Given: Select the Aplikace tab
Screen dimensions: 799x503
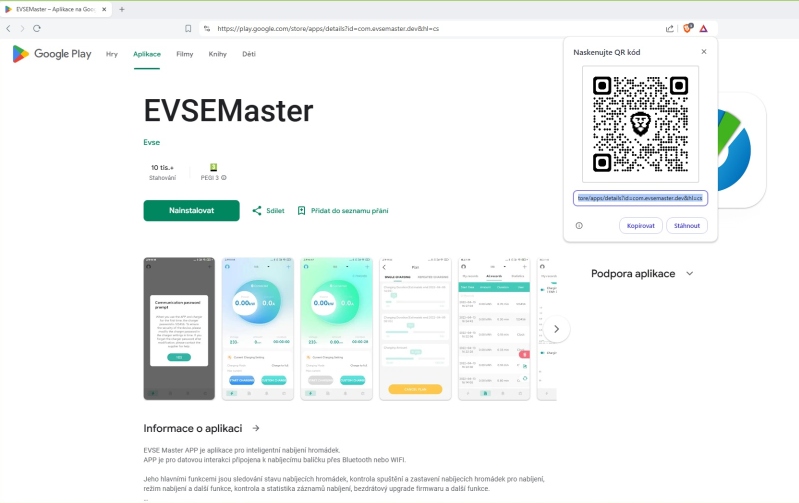Looking at the screenshot, I should [147, 54].
